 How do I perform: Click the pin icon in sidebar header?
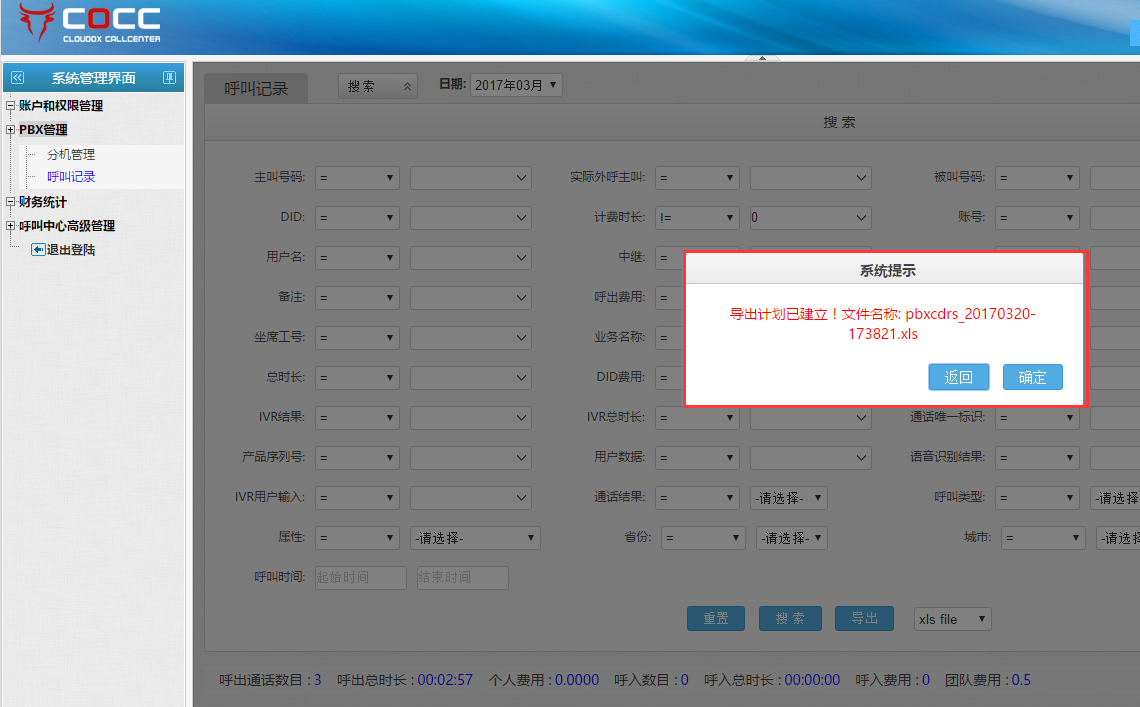click(169, 78)
